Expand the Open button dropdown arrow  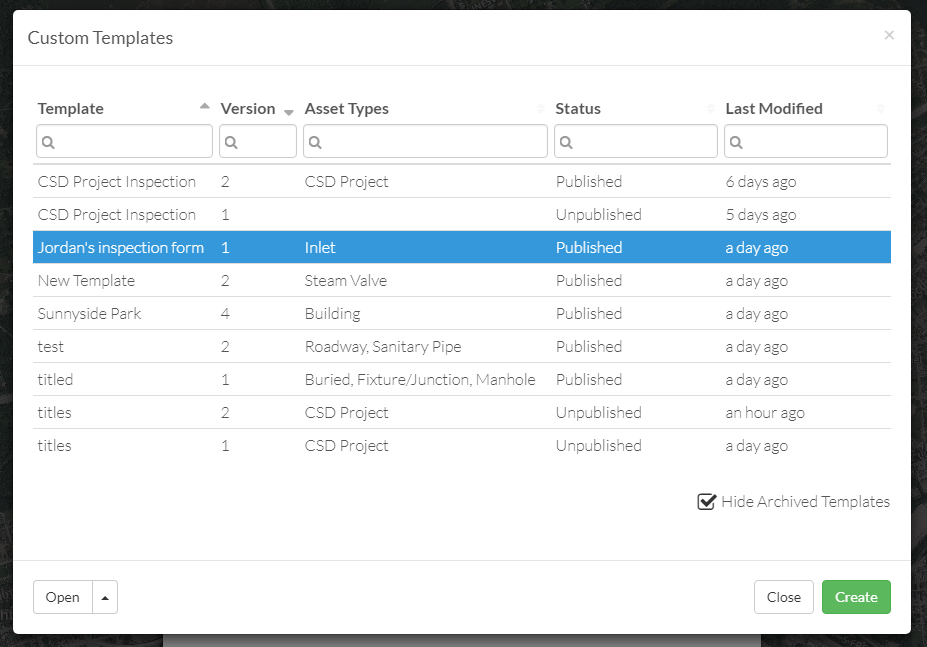pos(105,597)
